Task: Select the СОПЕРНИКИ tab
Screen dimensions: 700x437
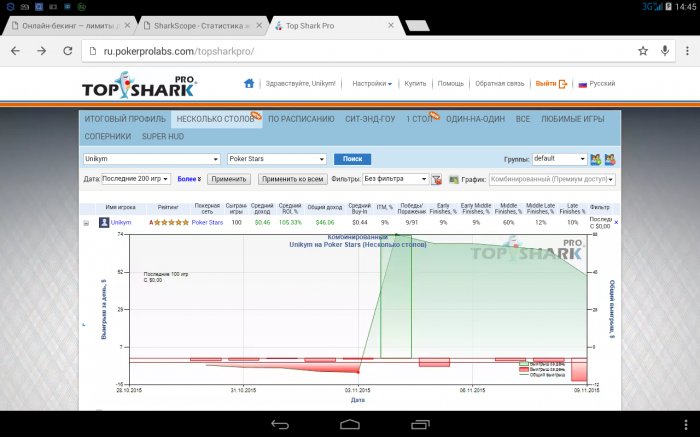Action: [x=108, y=137]
